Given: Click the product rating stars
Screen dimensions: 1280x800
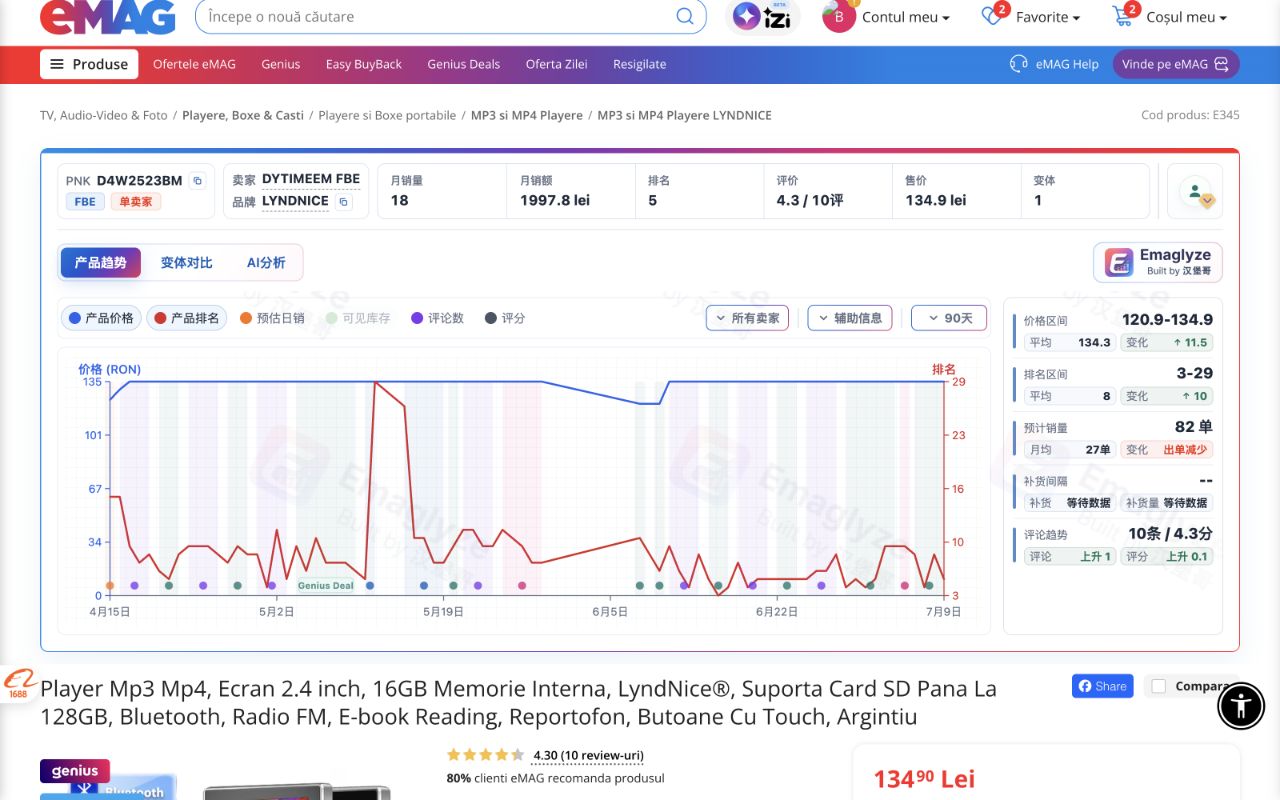Looking at the screenshot, I should pyautogui.click(x=485, y=755).
